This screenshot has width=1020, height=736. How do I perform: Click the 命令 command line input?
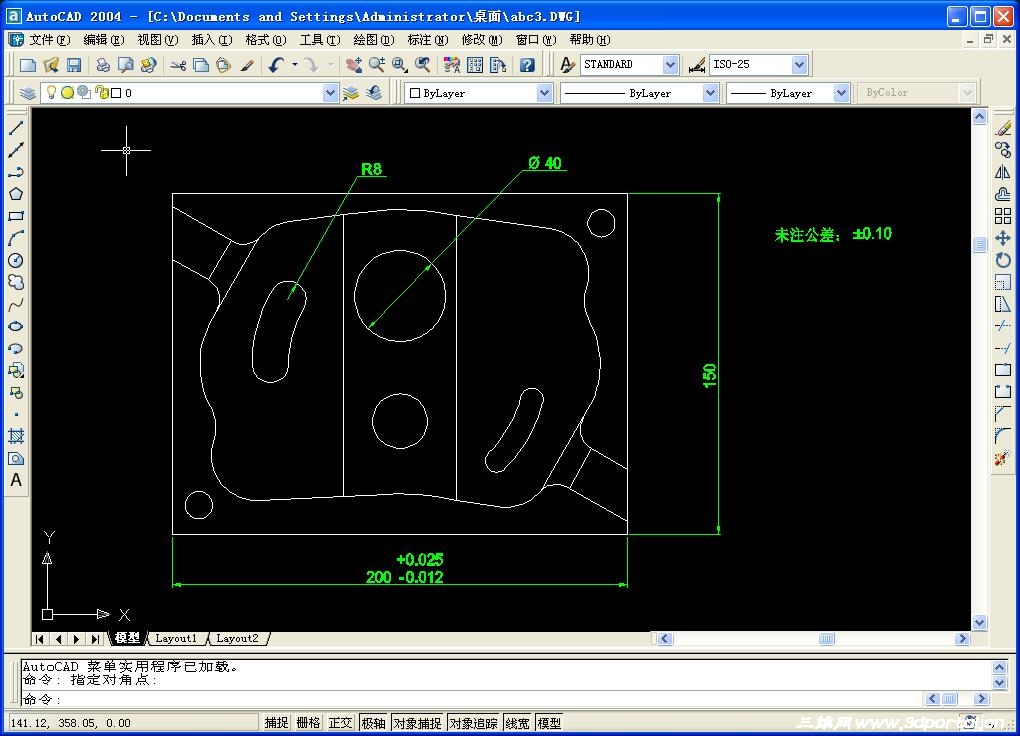pyautogui.click(x=472, y=700)
